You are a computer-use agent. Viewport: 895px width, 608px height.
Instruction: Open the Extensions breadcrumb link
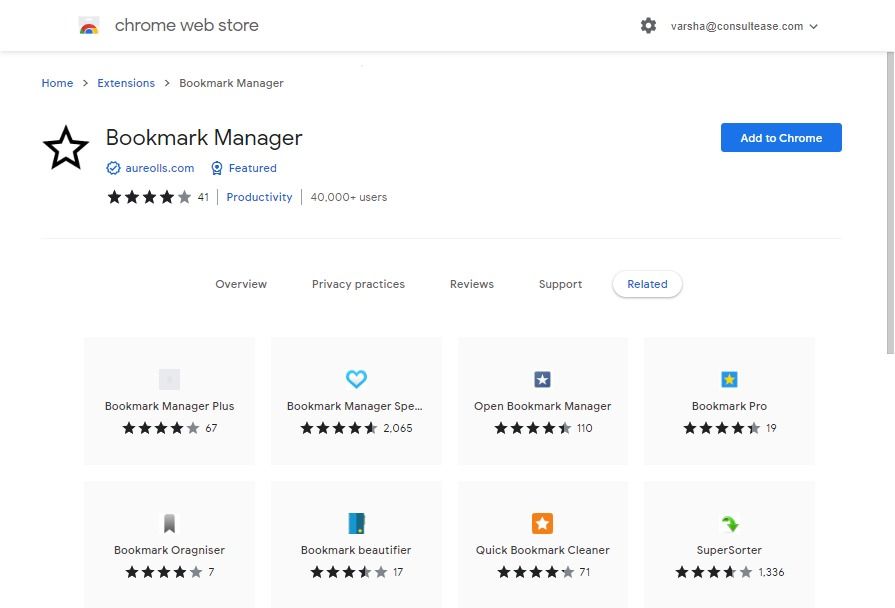126,83
